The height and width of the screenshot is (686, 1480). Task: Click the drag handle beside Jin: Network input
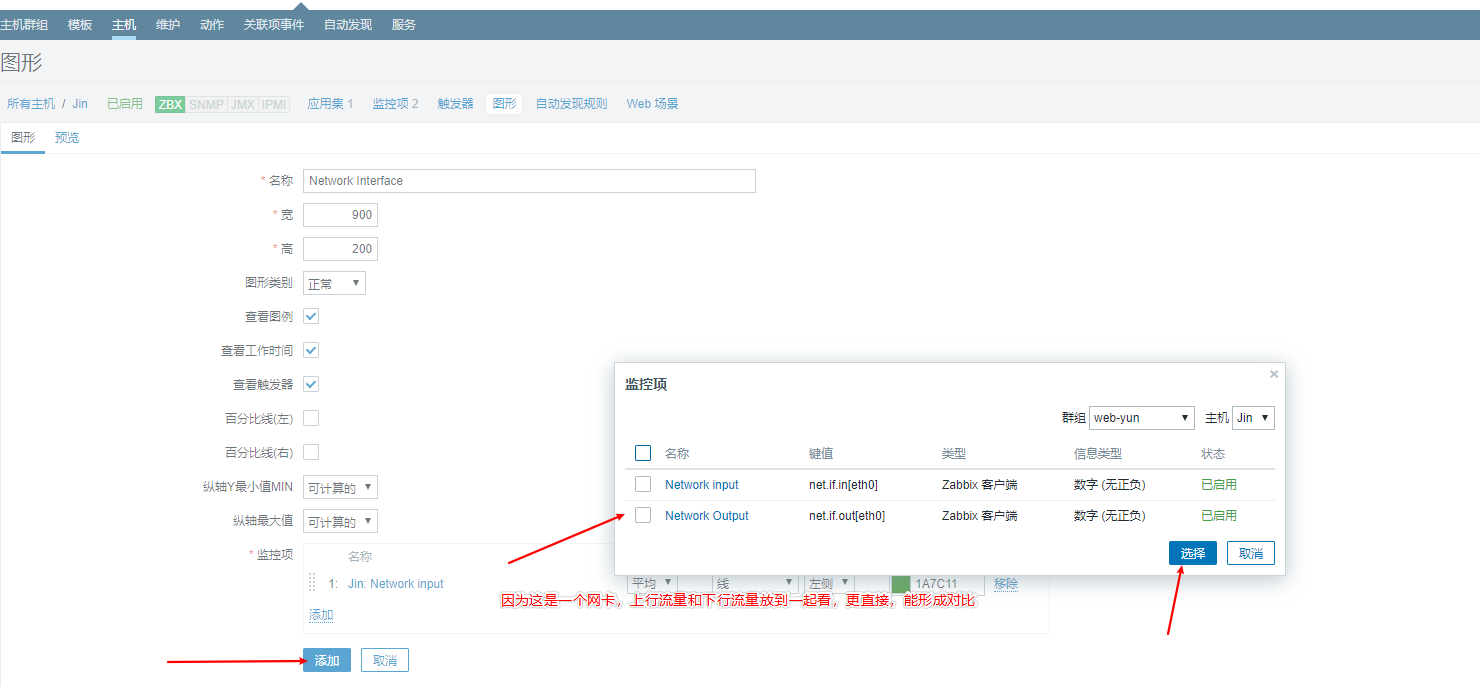pos(312,582)
